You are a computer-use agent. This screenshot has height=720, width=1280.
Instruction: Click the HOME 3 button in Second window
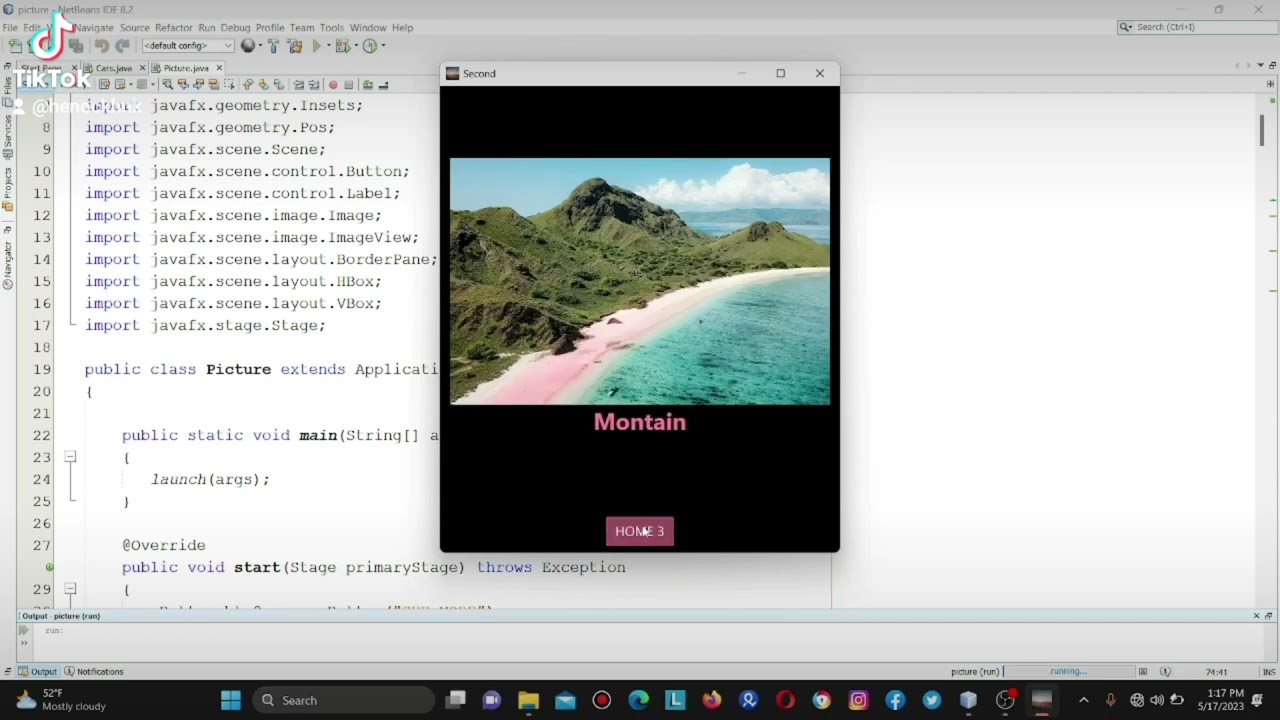pyautogui.click(x=640, y=531)
